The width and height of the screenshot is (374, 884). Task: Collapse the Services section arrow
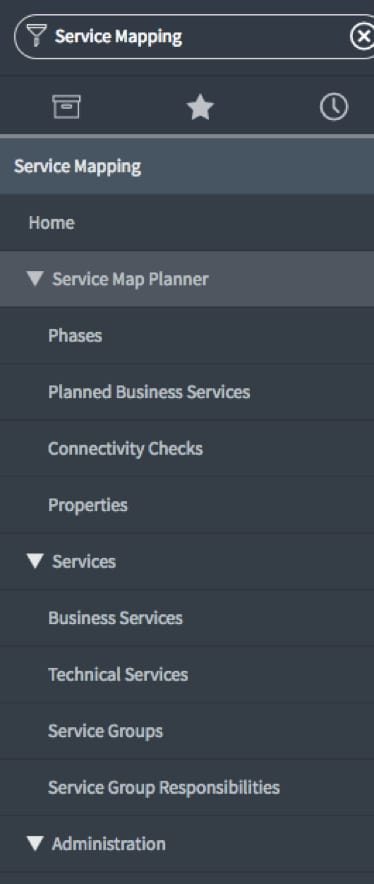click(35, 561)
